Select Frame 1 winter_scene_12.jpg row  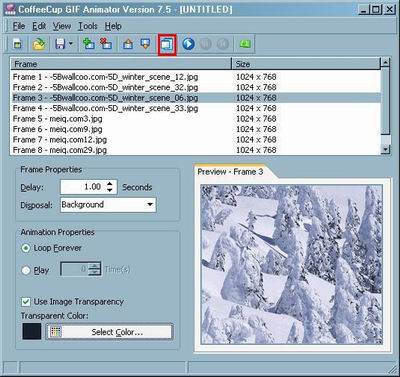(195, 77)
